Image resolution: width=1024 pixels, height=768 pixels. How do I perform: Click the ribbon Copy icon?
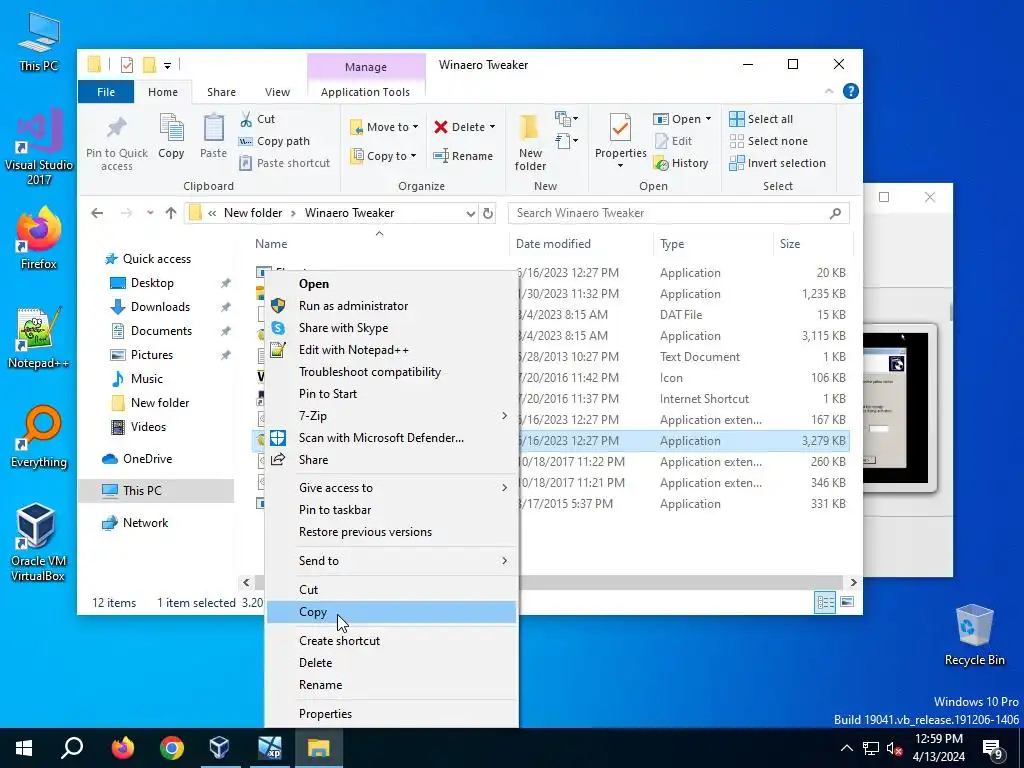(171, 128)
